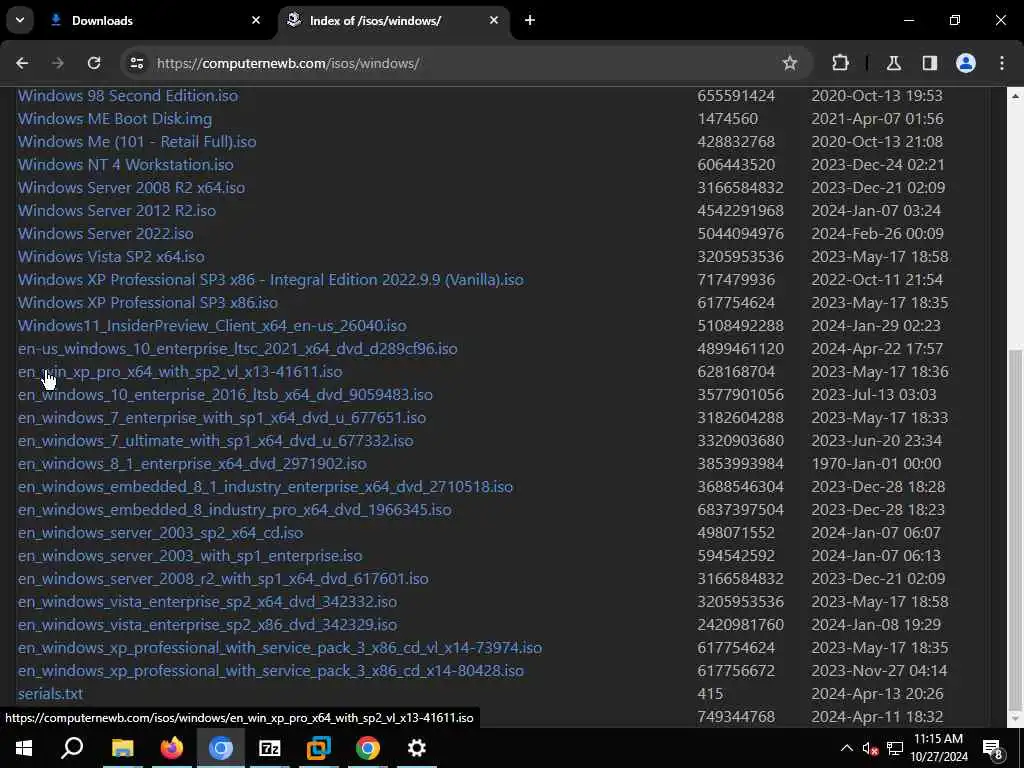
Task: Close the Index of /isos/windows/ tab
Action: tap(494, 20)
